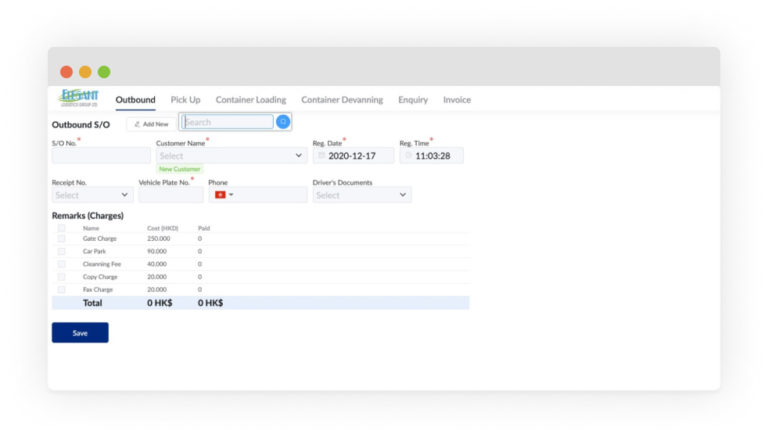This screenshot has width=768, height=438.
Task: Focus the Vehicle Plate No. field
Action: (171, 195)
